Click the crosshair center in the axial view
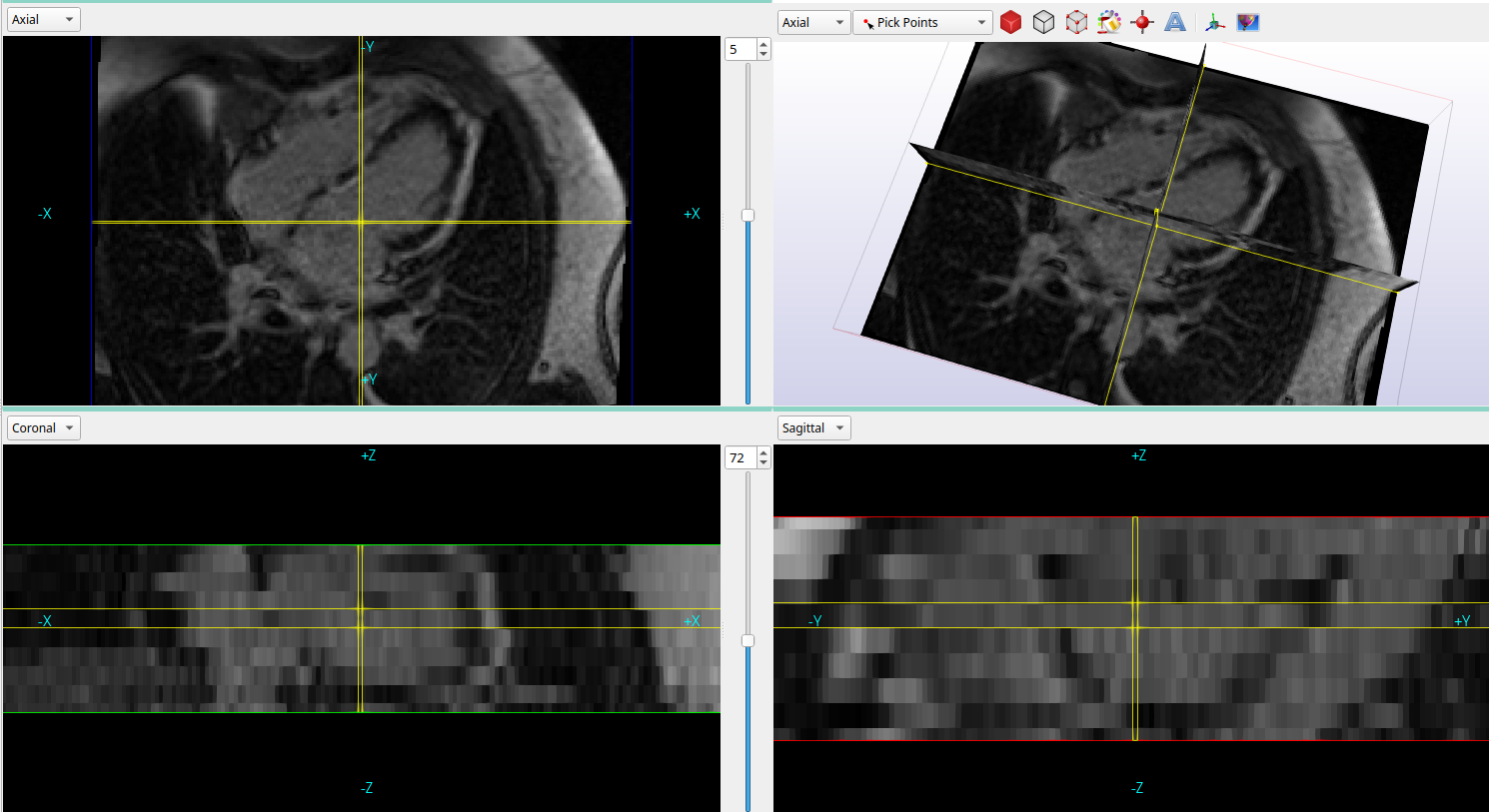 coord(361,222)
